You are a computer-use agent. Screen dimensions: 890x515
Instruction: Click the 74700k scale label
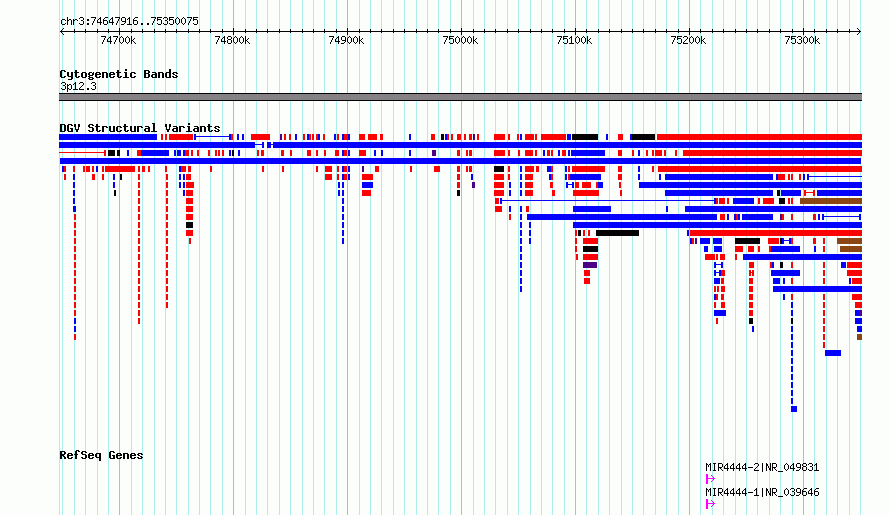click(x=118, y=40)
